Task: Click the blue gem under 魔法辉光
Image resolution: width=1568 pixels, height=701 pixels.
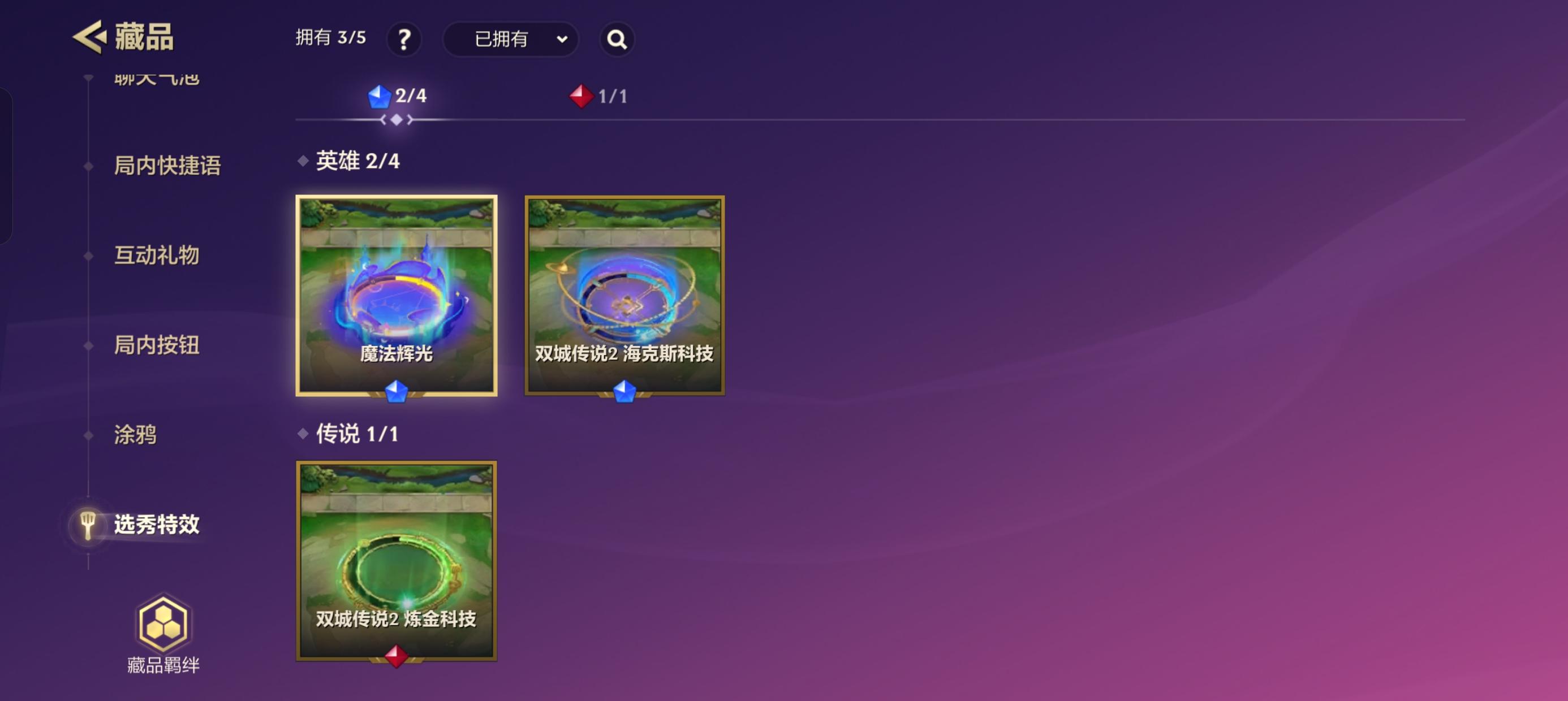Action: (397, 391)
